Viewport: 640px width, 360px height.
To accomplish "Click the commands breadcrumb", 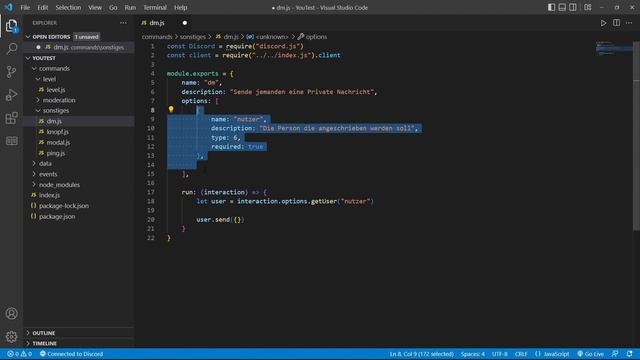I will click(x=157, y=37).
